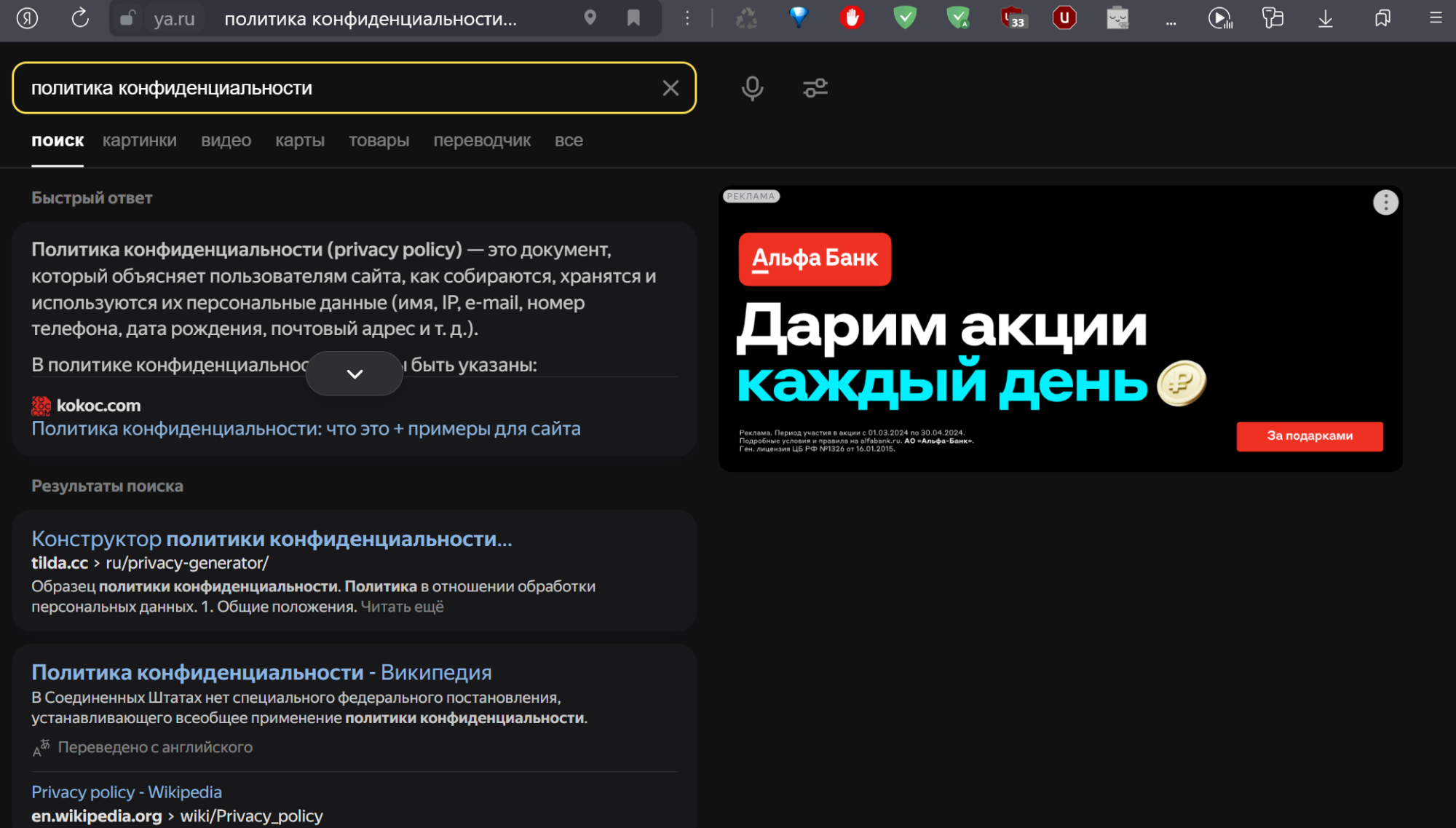Switch to the картинки search tab
This screenshot has width=1456, height=828.
click(140, 141)
